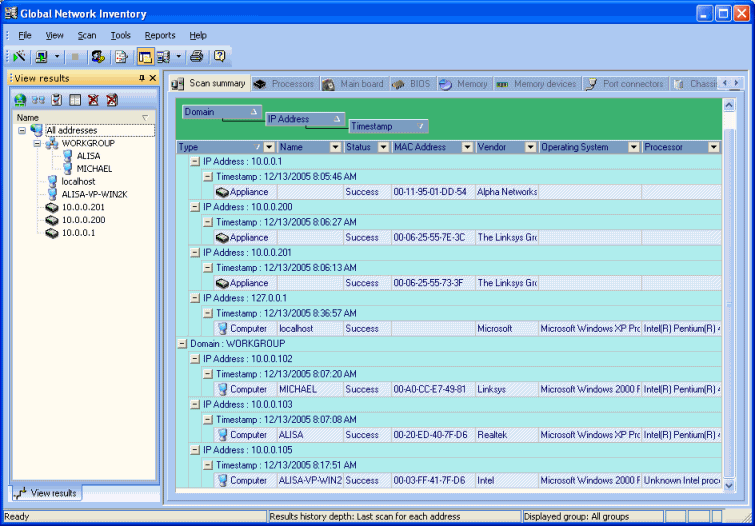Collapse the WORKGROUP tree node
Image resolution: width=755 pixels, height=526 pixels.
click(37, 144)
